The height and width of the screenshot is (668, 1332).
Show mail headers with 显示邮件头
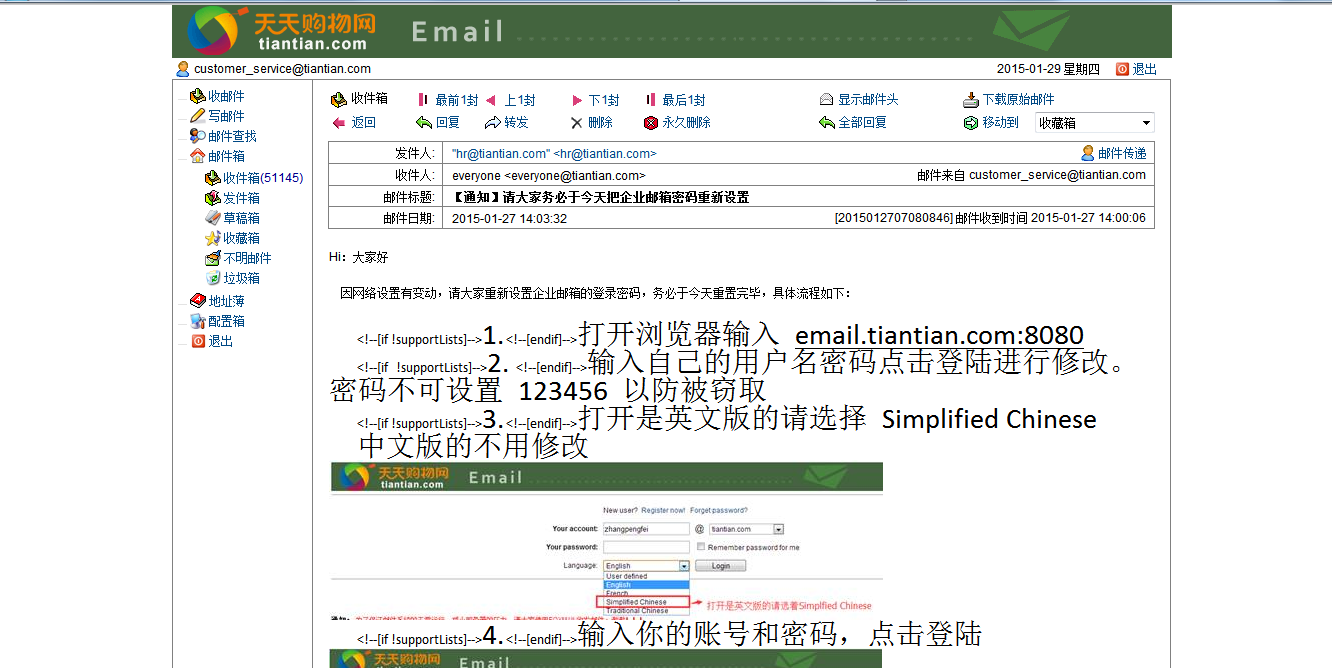point(868,100)
